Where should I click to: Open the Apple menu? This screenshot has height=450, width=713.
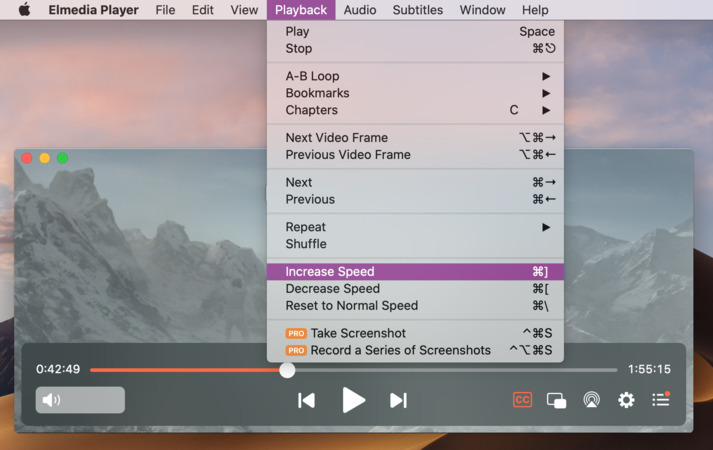25,10
